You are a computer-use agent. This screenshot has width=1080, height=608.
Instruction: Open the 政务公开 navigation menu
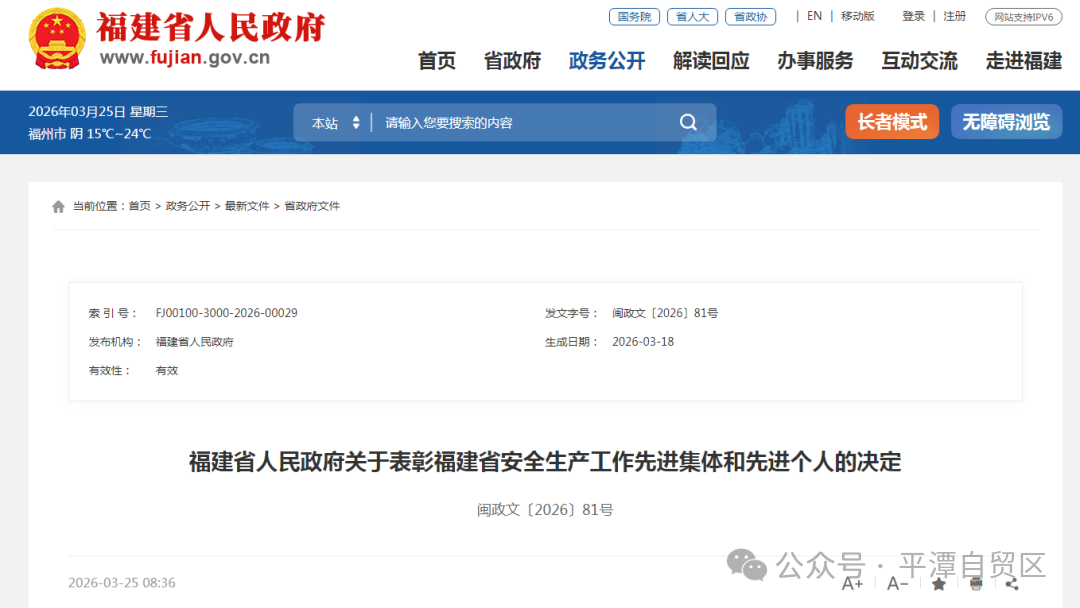pyautogui.click(x=607, y=61)
